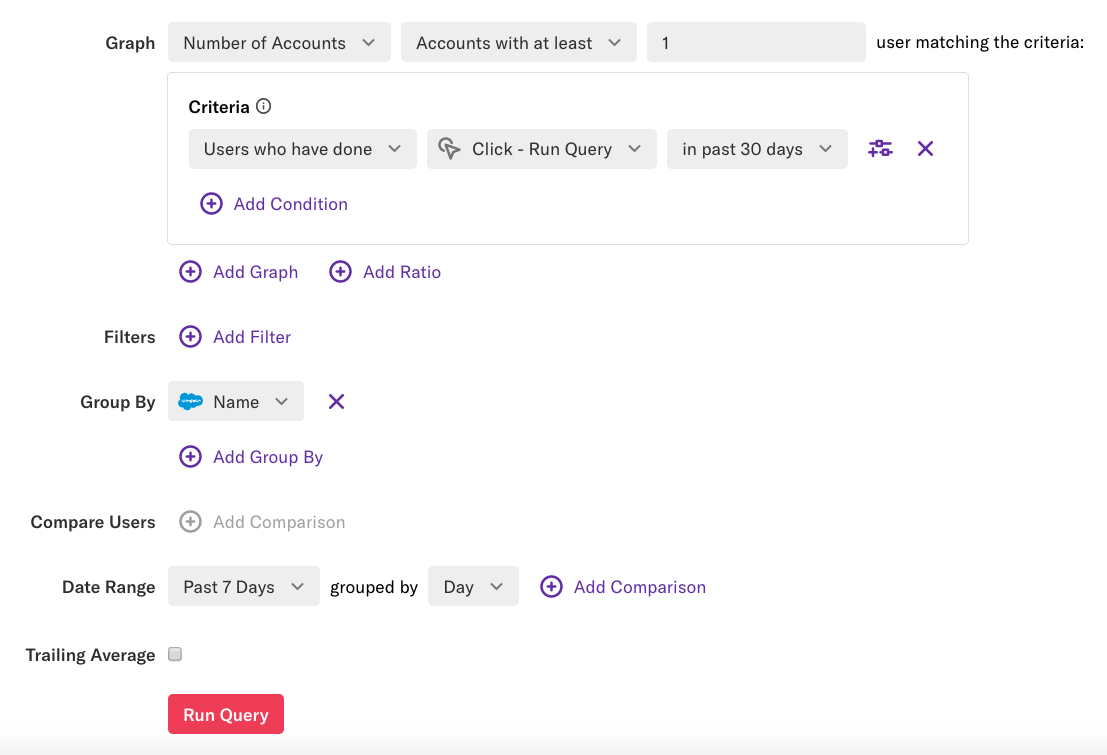
Task: Open the Name group by dropdown
Action: (x=236, y=401)
